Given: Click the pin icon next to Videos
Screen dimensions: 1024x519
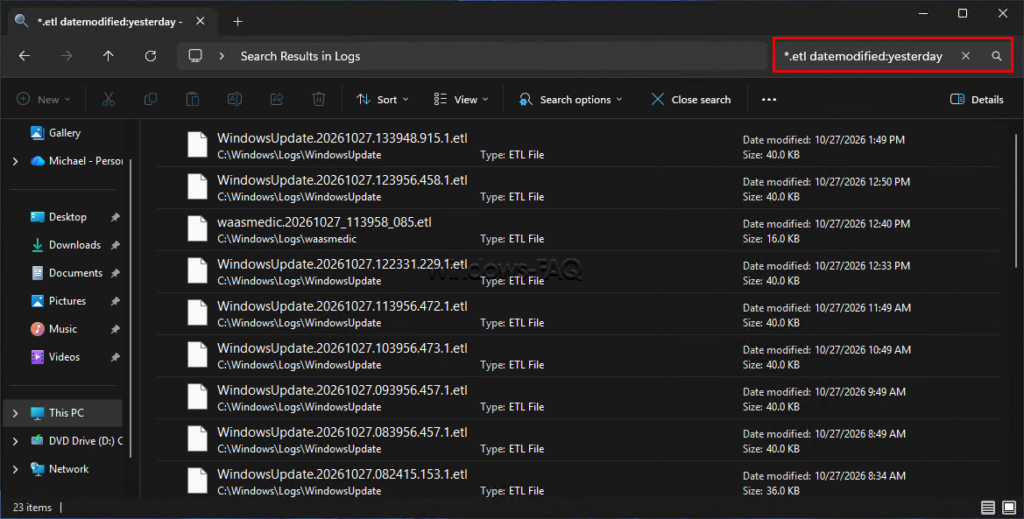Looking at the screenshot, I should (115, 357).
